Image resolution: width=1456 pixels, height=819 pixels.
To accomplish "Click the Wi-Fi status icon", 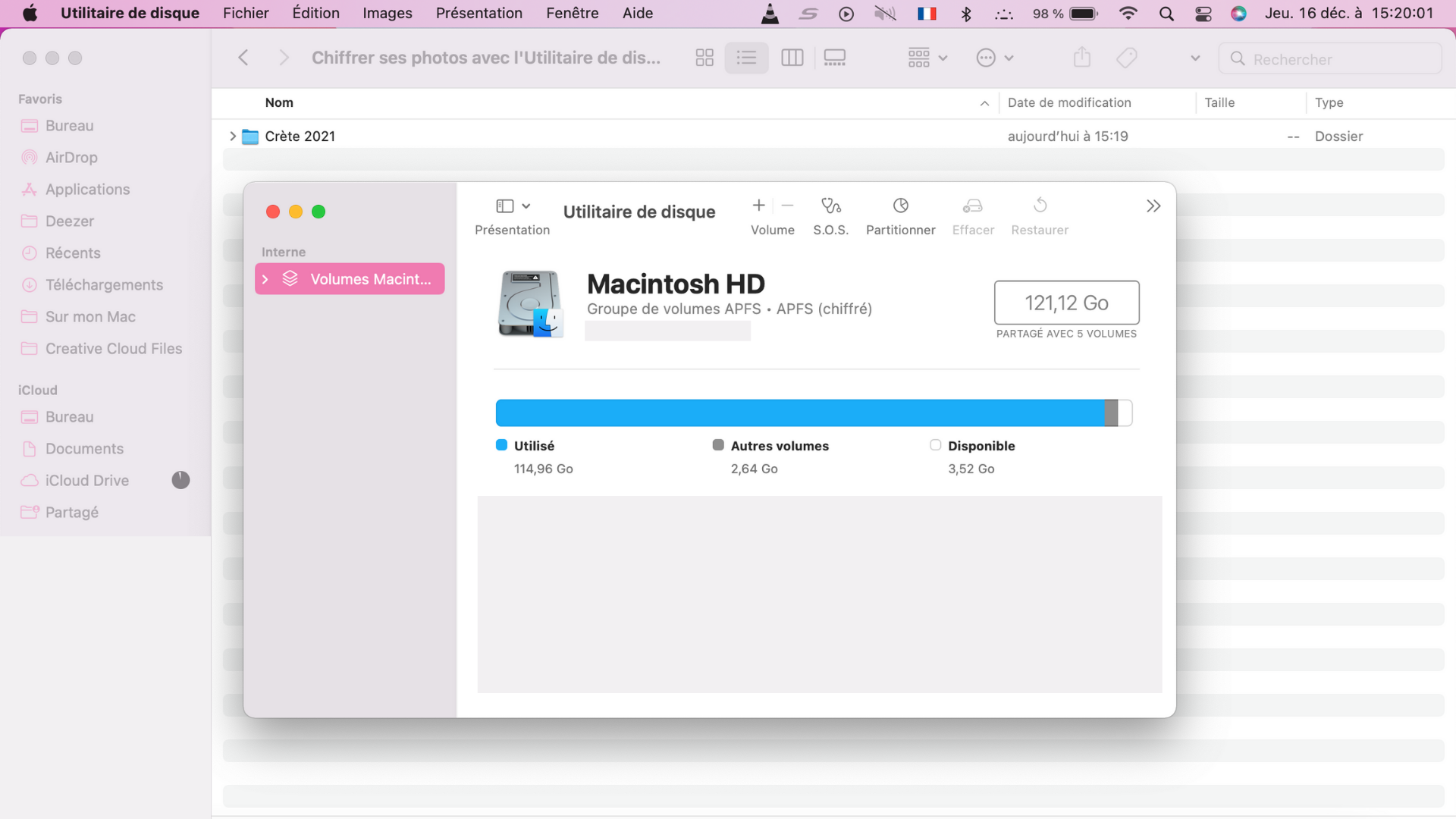I will point(1128,14).
